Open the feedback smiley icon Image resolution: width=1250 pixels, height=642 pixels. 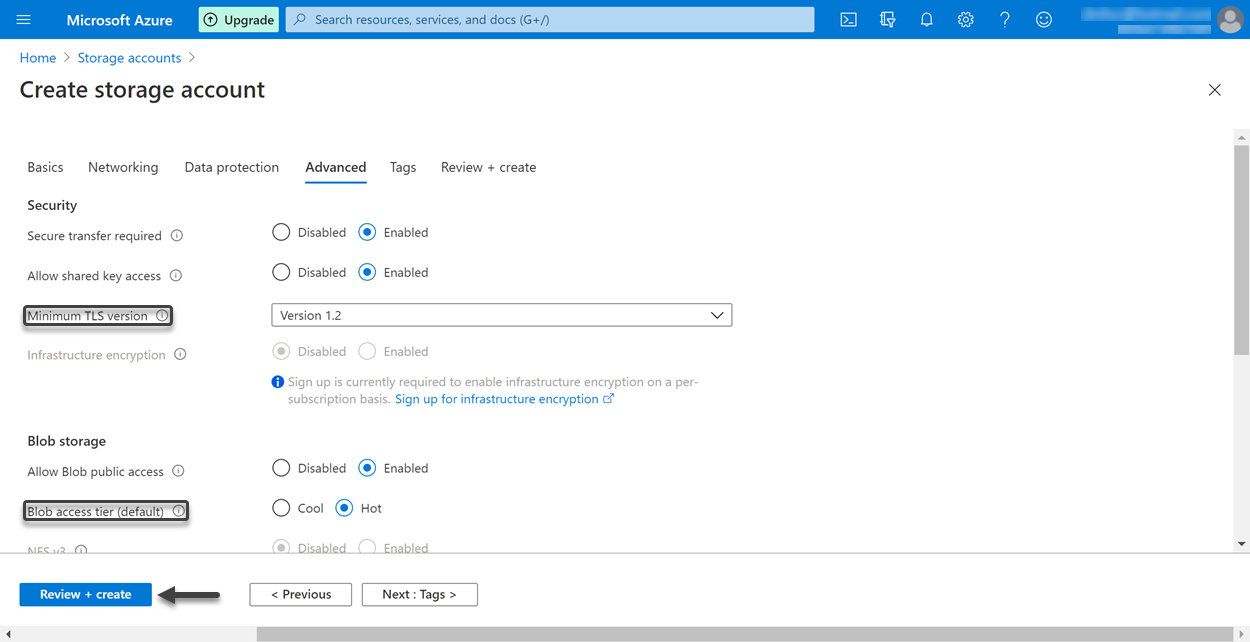click(1043, 20)
